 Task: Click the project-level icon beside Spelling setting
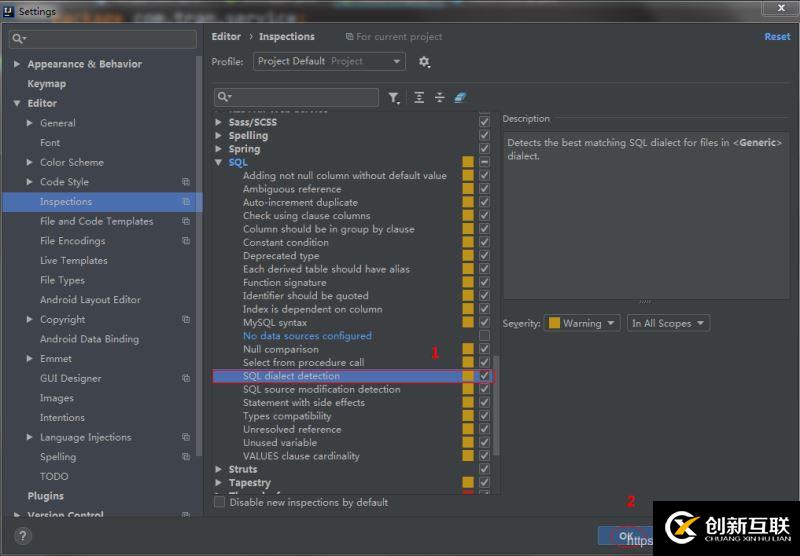[x=186, y=457]
